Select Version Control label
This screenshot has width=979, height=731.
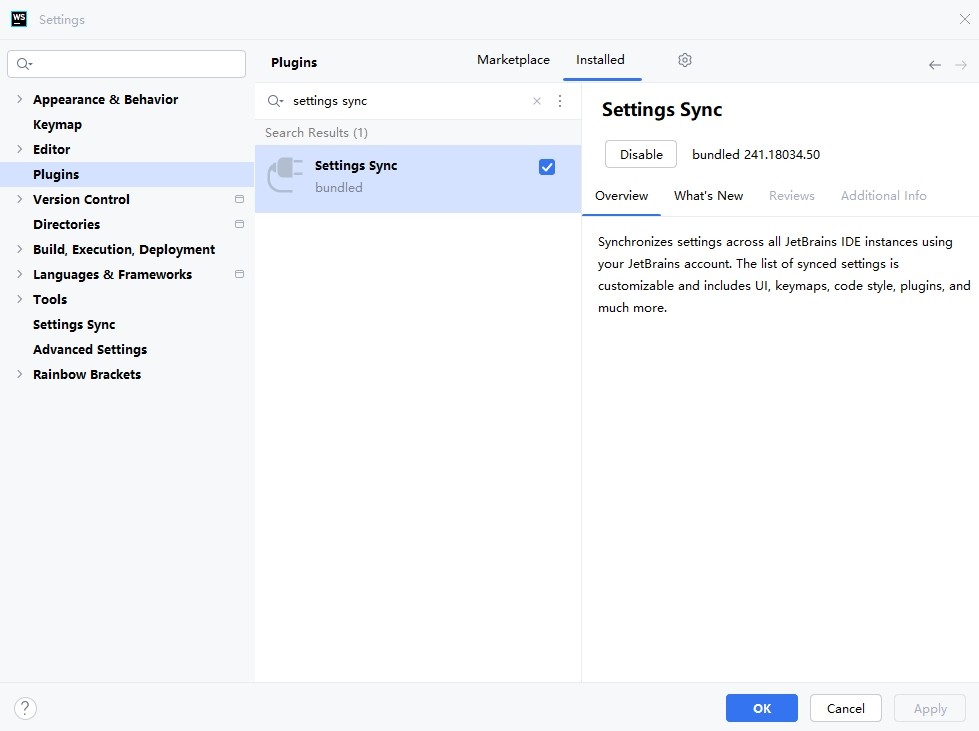coord(81,199)
